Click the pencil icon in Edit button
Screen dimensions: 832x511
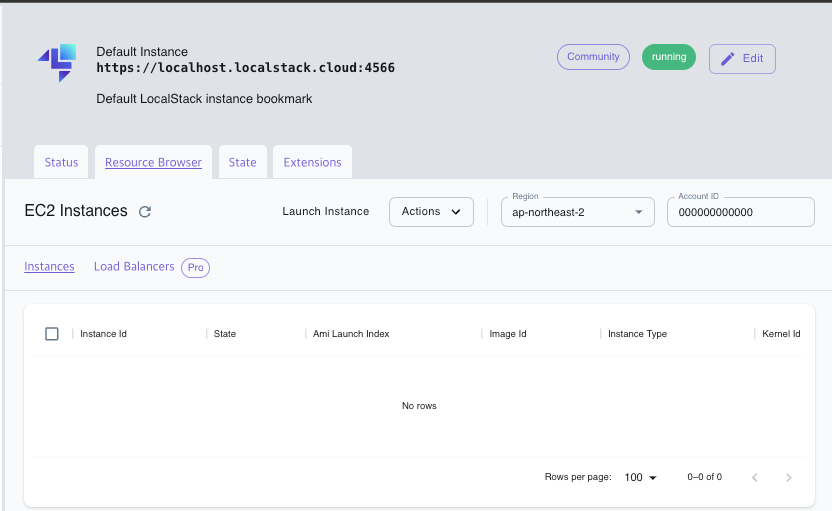tap(727, 58)
